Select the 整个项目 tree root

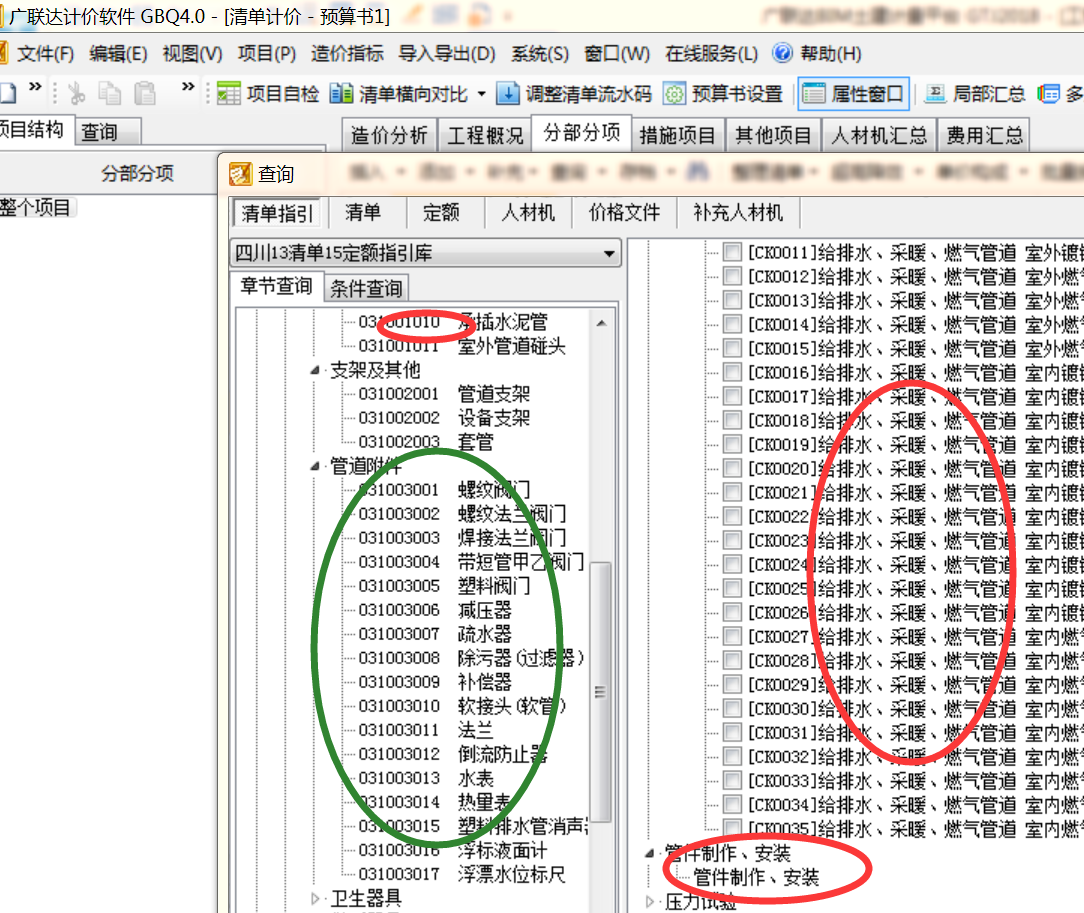(x=35, y=207)
